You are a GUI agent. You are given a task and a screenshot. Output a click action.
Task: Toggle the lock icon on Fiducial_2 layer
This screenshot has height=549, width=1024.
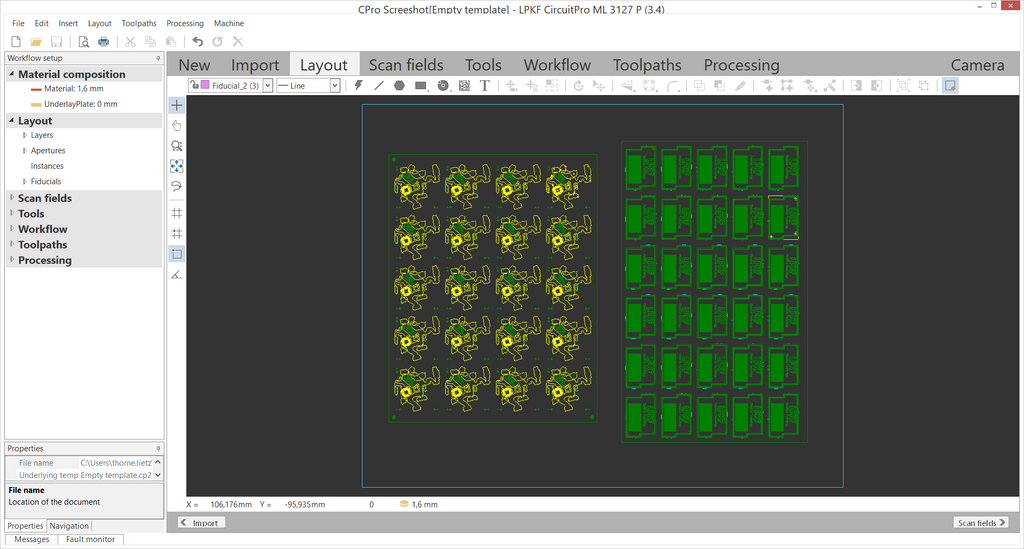click(x=193, y=86)
